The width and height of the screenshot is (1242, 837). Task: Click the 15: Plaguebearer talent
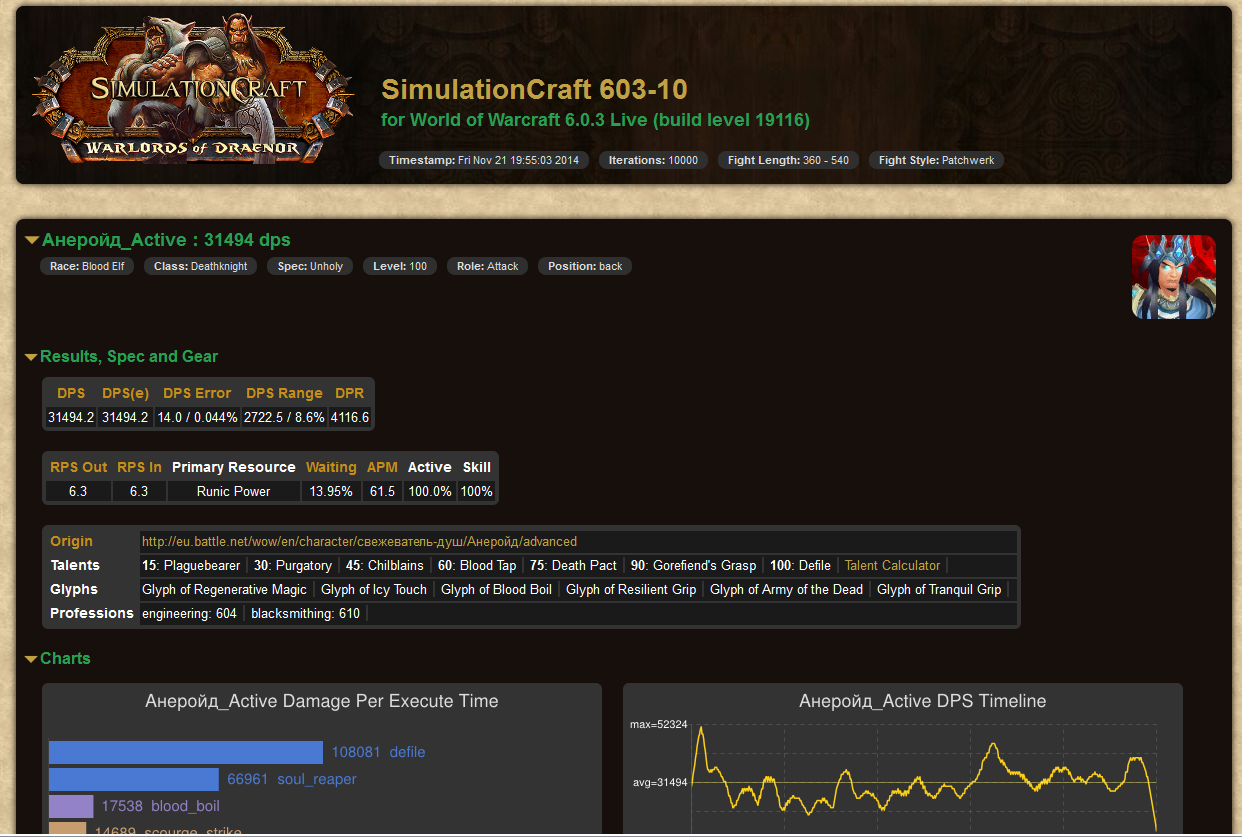pyautogui.click(x=191, y=565)
